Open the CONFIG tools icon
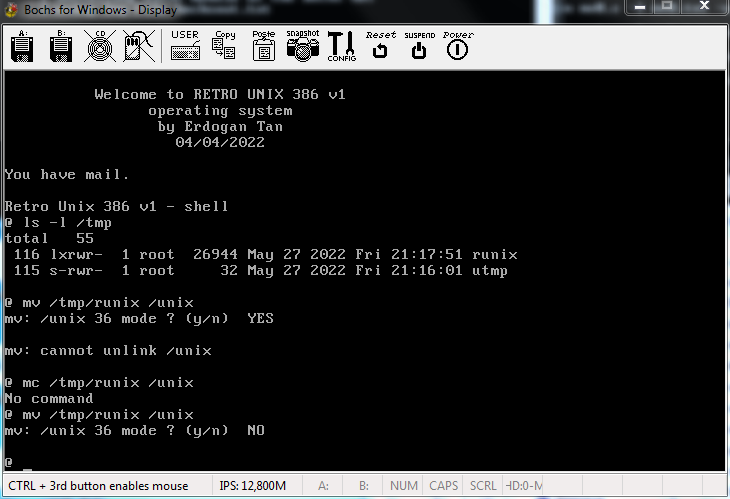 tap(342, 47)
